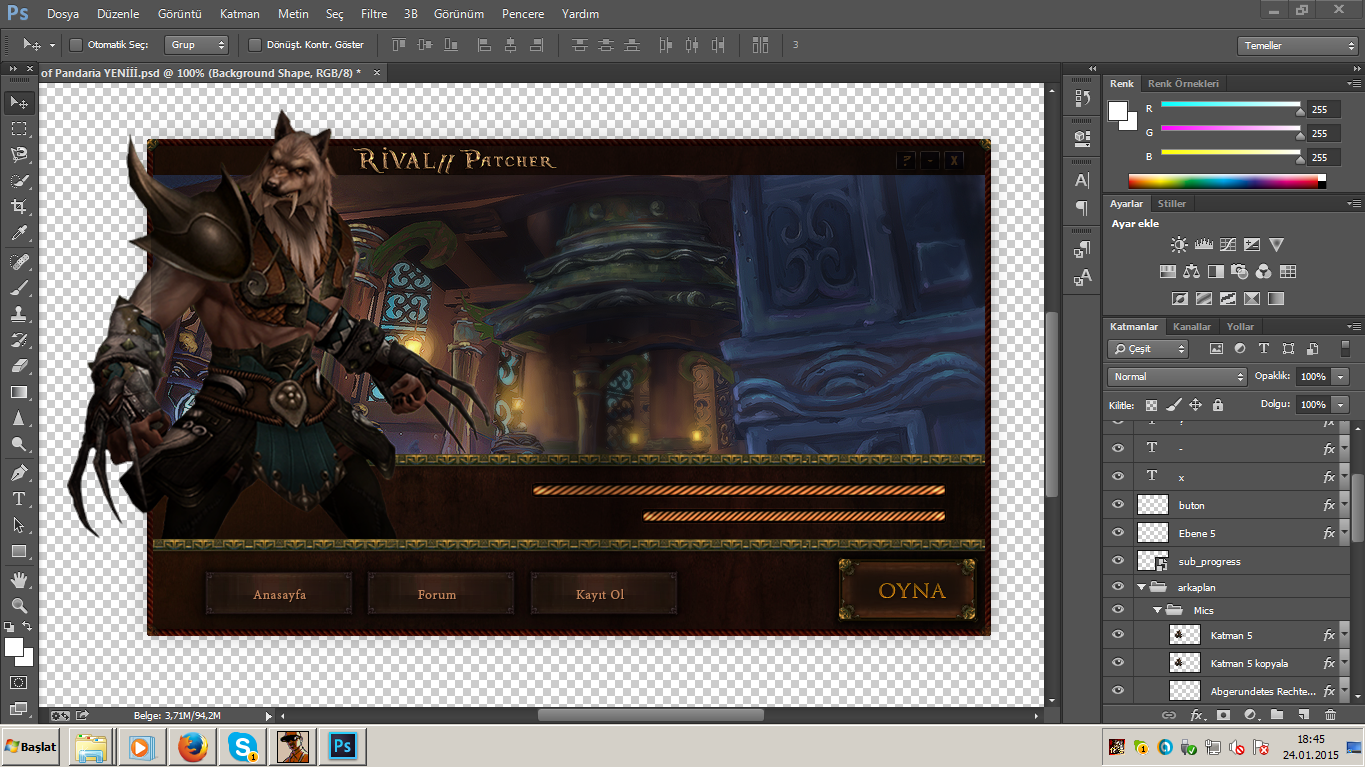The image size is (1365, 767).
Task: Select the Gradient tool
Action: 19,392
